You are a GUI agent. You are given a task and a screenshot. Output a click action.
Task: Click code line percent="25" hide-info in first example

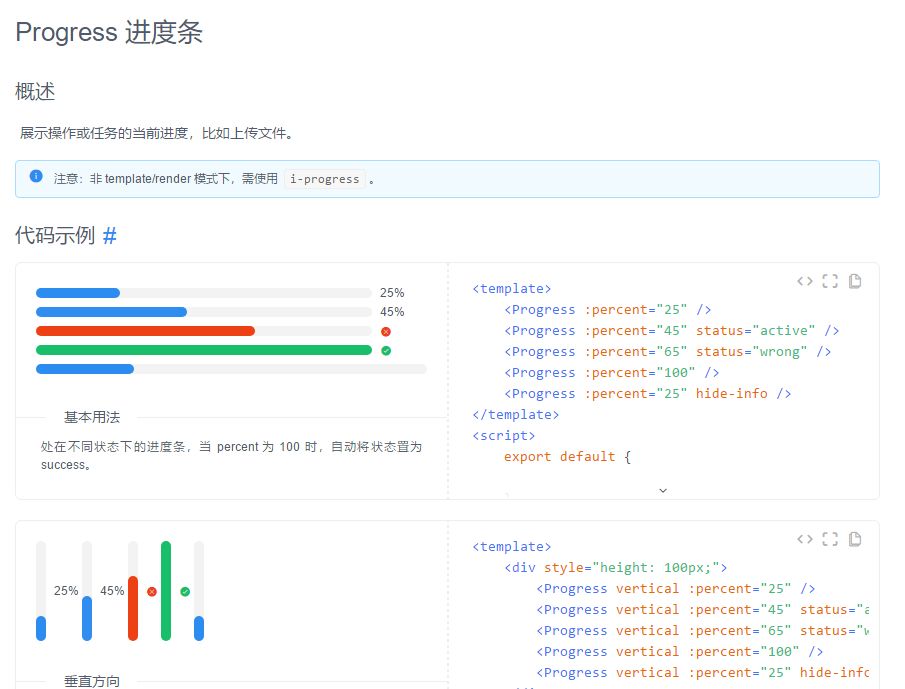(648, 394)
